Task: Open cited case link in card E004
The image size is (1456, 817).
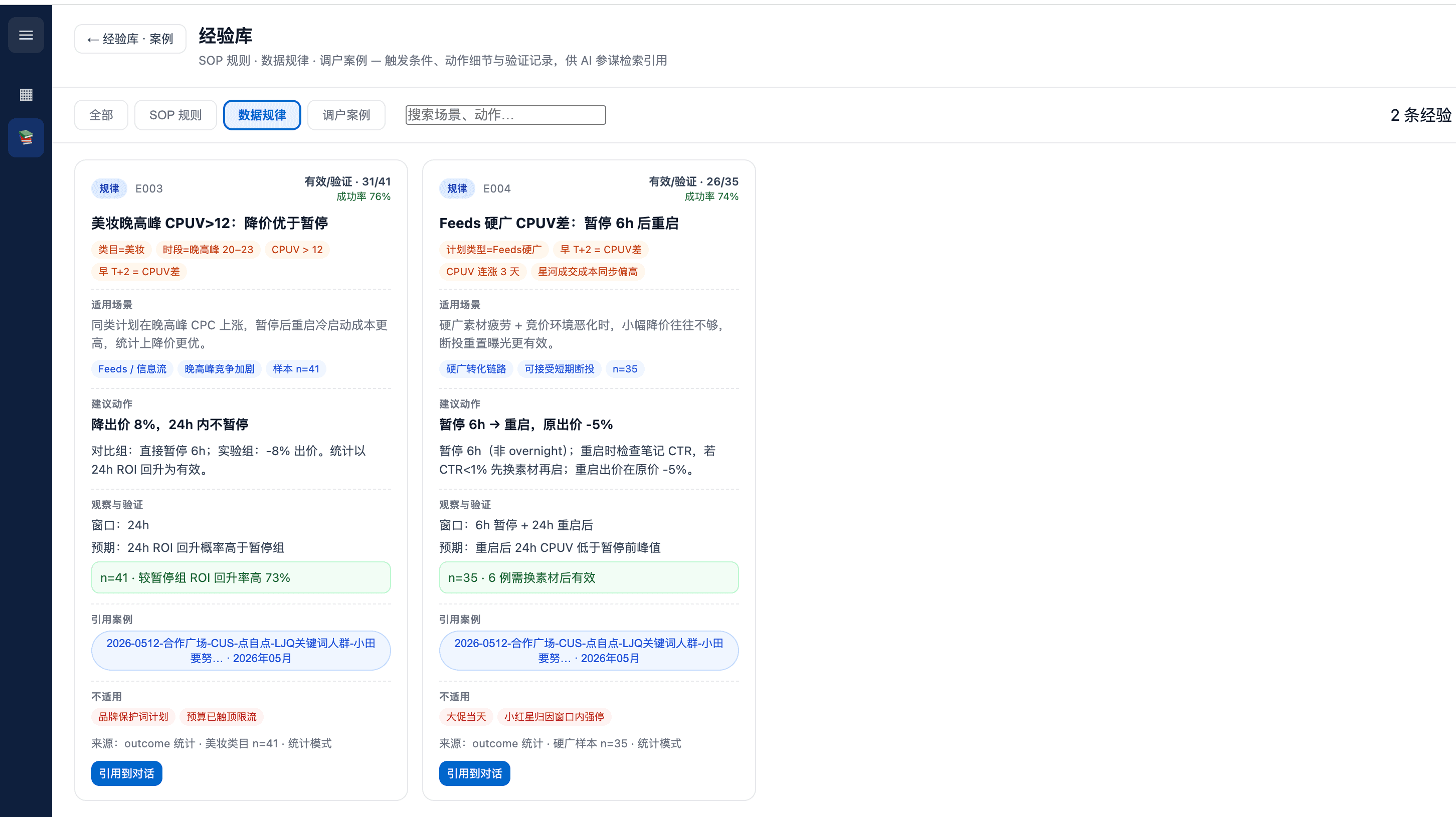Action: coord(589,651)
